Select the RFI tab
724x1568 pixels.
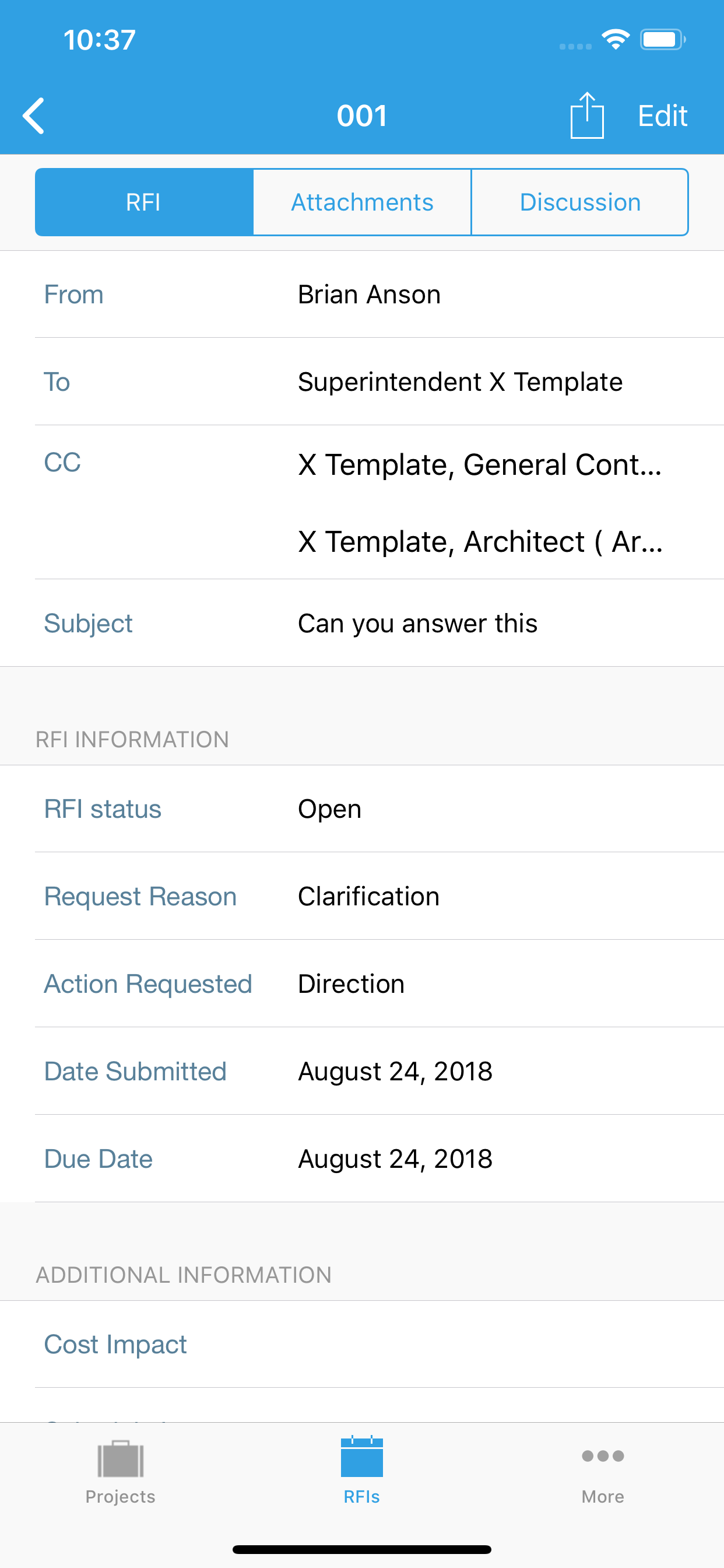(144, 202)
